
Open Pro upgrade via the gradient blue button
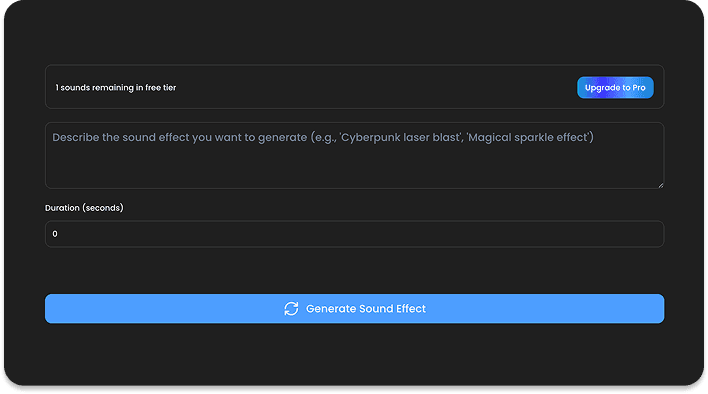pyautogui.click(x=615, y=88)
